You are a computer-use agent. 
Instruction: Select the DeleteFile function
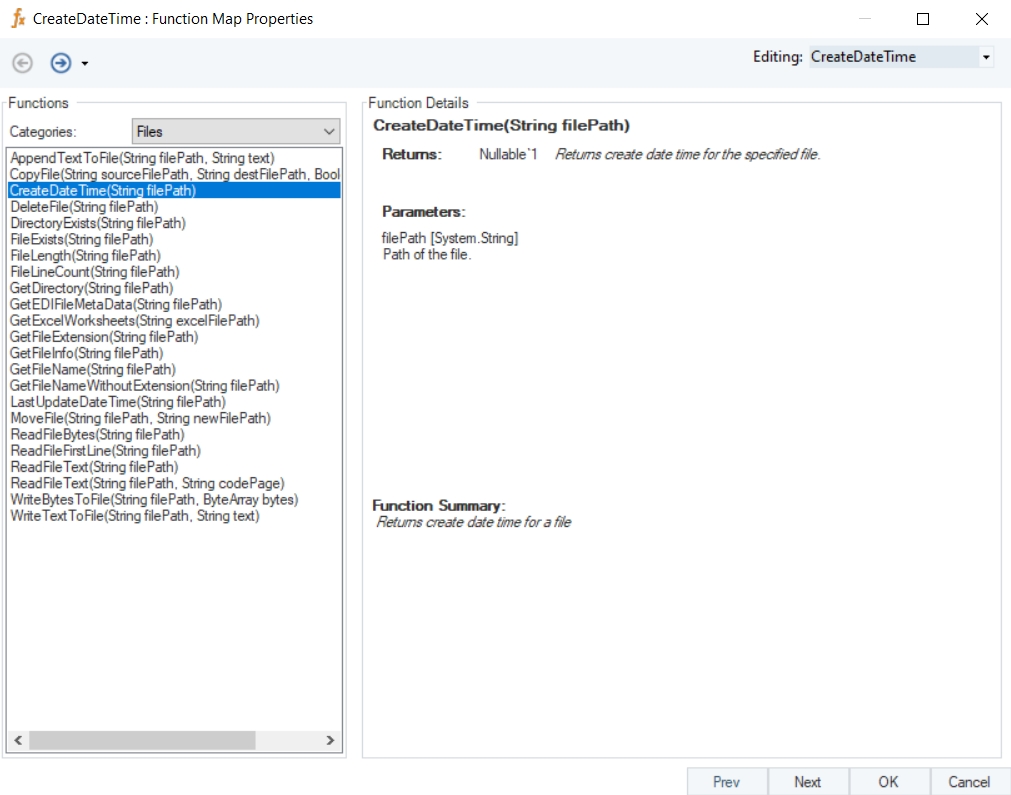coord(84,207)
